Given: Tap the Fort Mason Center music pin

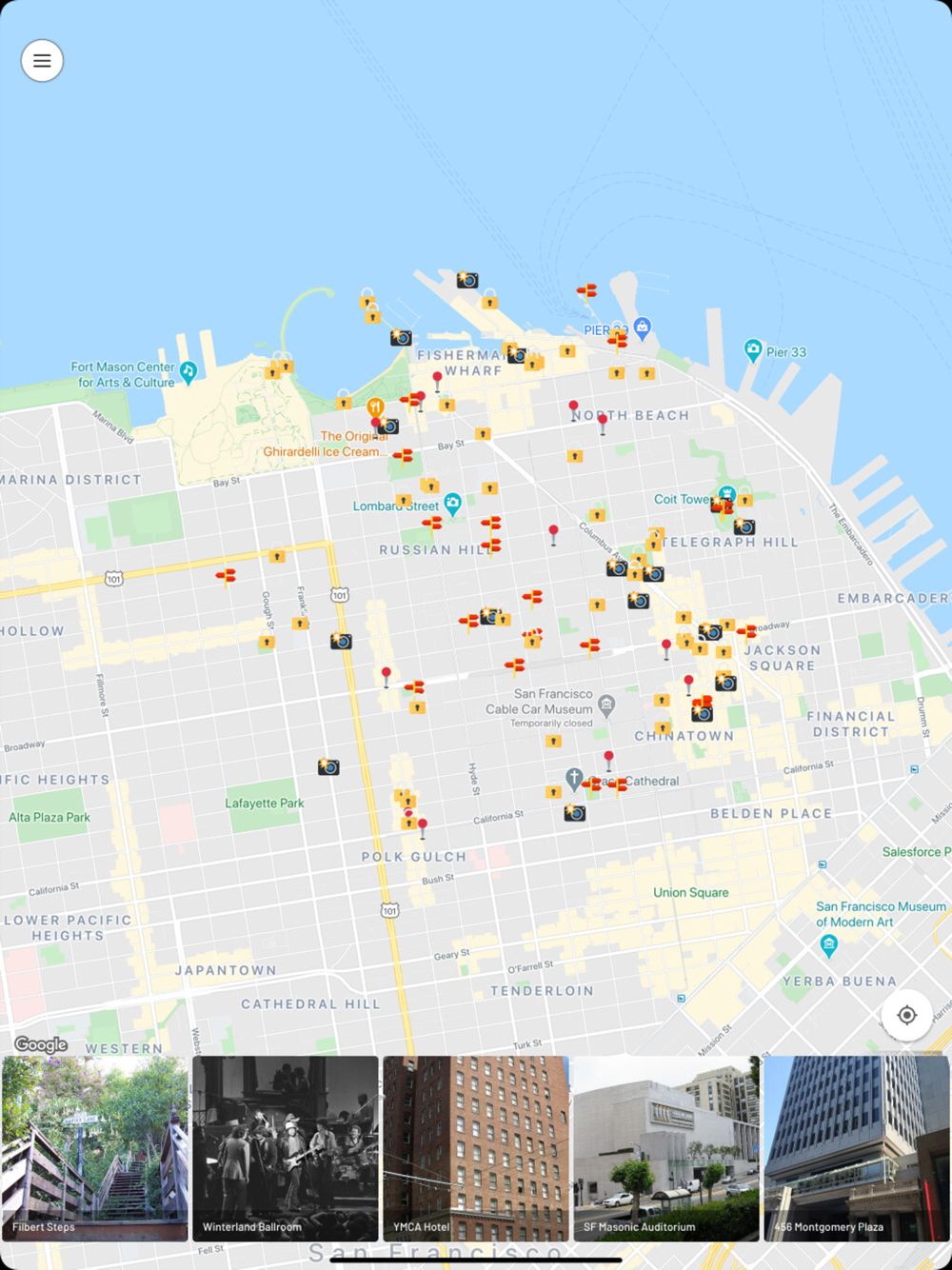Looking at the screenshot, I should [x=188, y=371].
